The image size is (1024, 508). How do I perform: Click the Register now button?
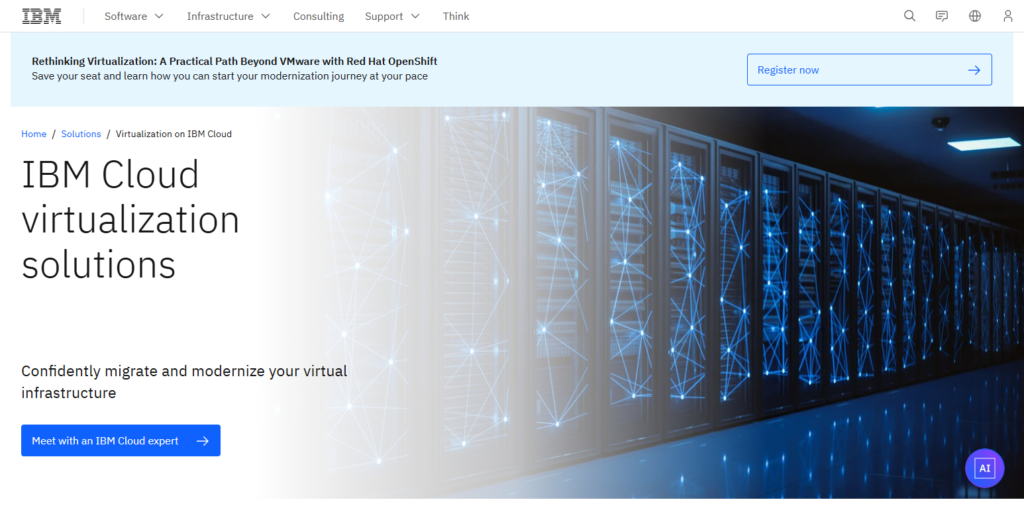pos(869,70)
